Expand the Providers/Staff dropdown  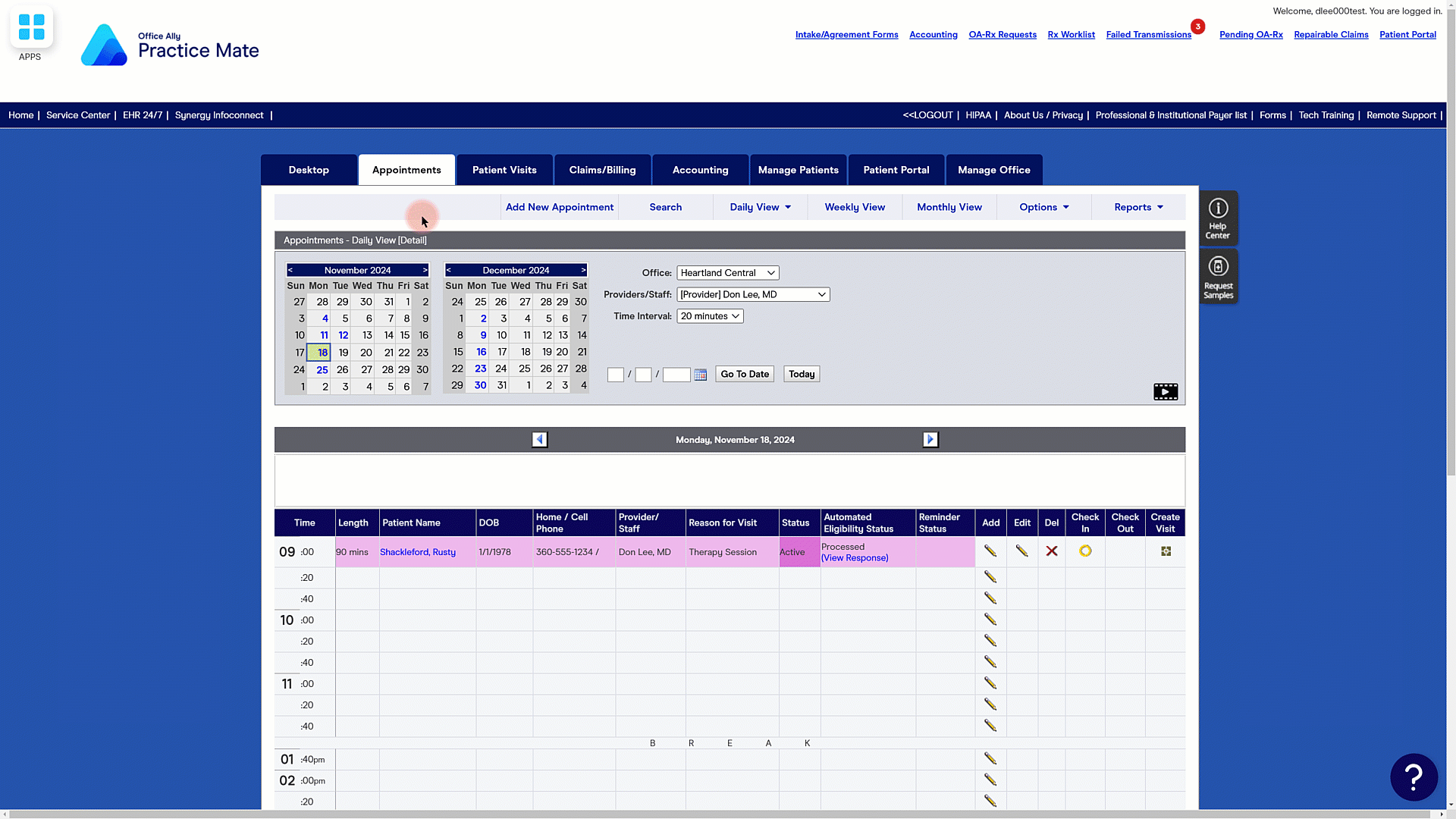(752, 294)
